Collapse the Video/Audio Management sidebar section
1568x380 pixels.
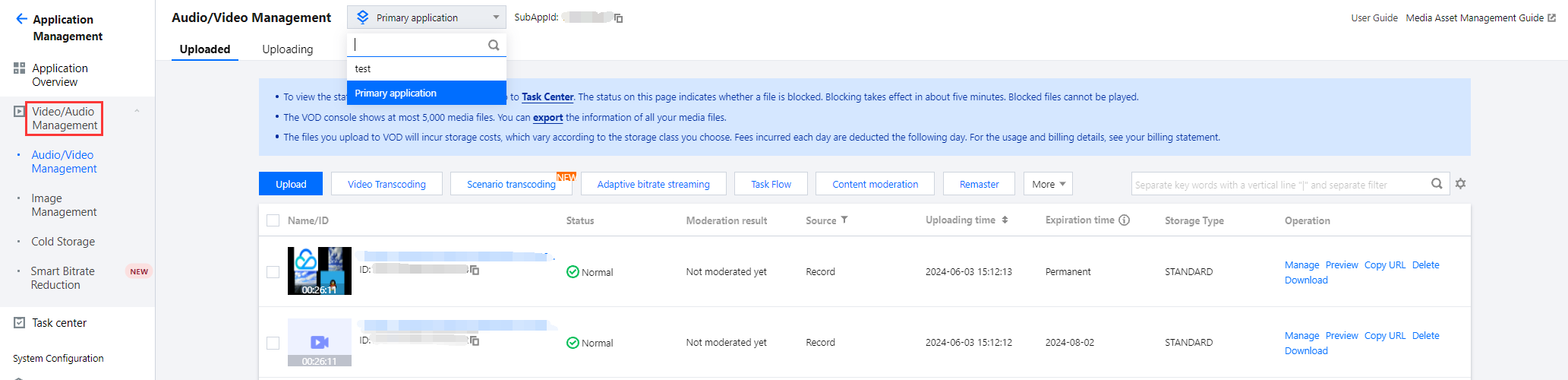point(137,112)
